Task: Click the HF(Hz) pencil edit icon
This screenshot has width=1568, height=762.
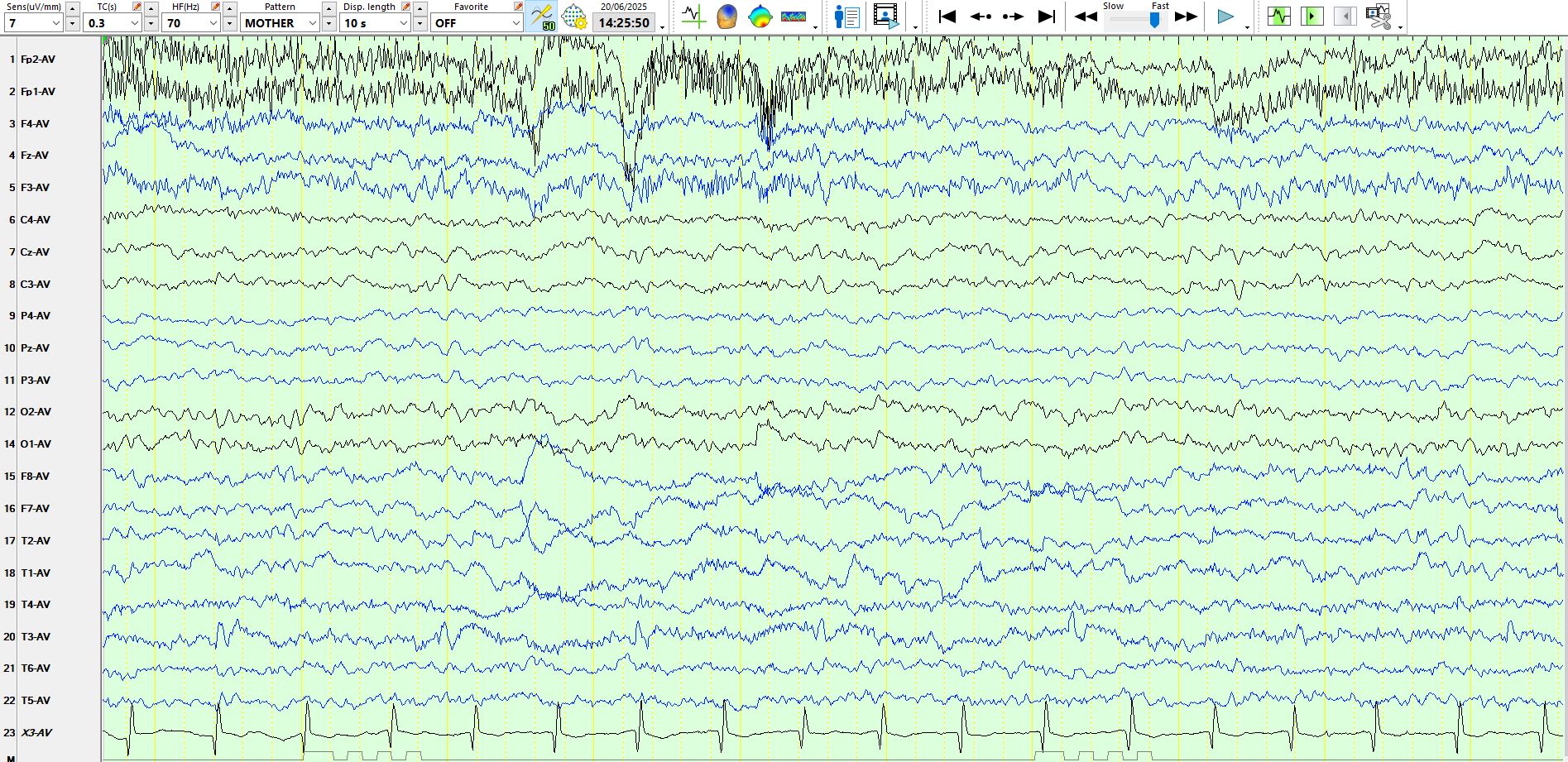Action: point(215,7)
